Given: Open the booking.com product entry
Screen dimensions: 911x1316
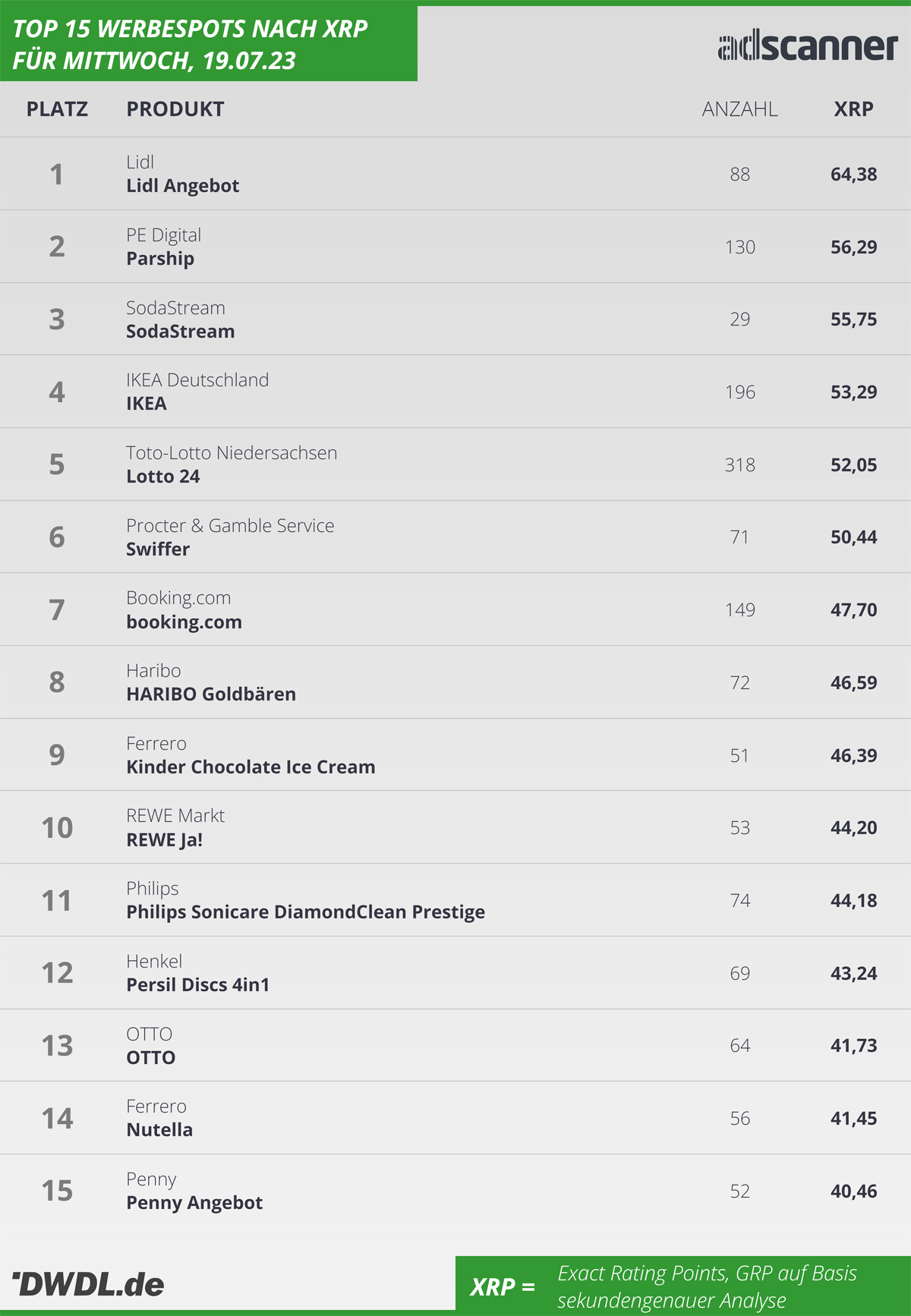Looking at the screenshot, I should click(x=184, y=622).
